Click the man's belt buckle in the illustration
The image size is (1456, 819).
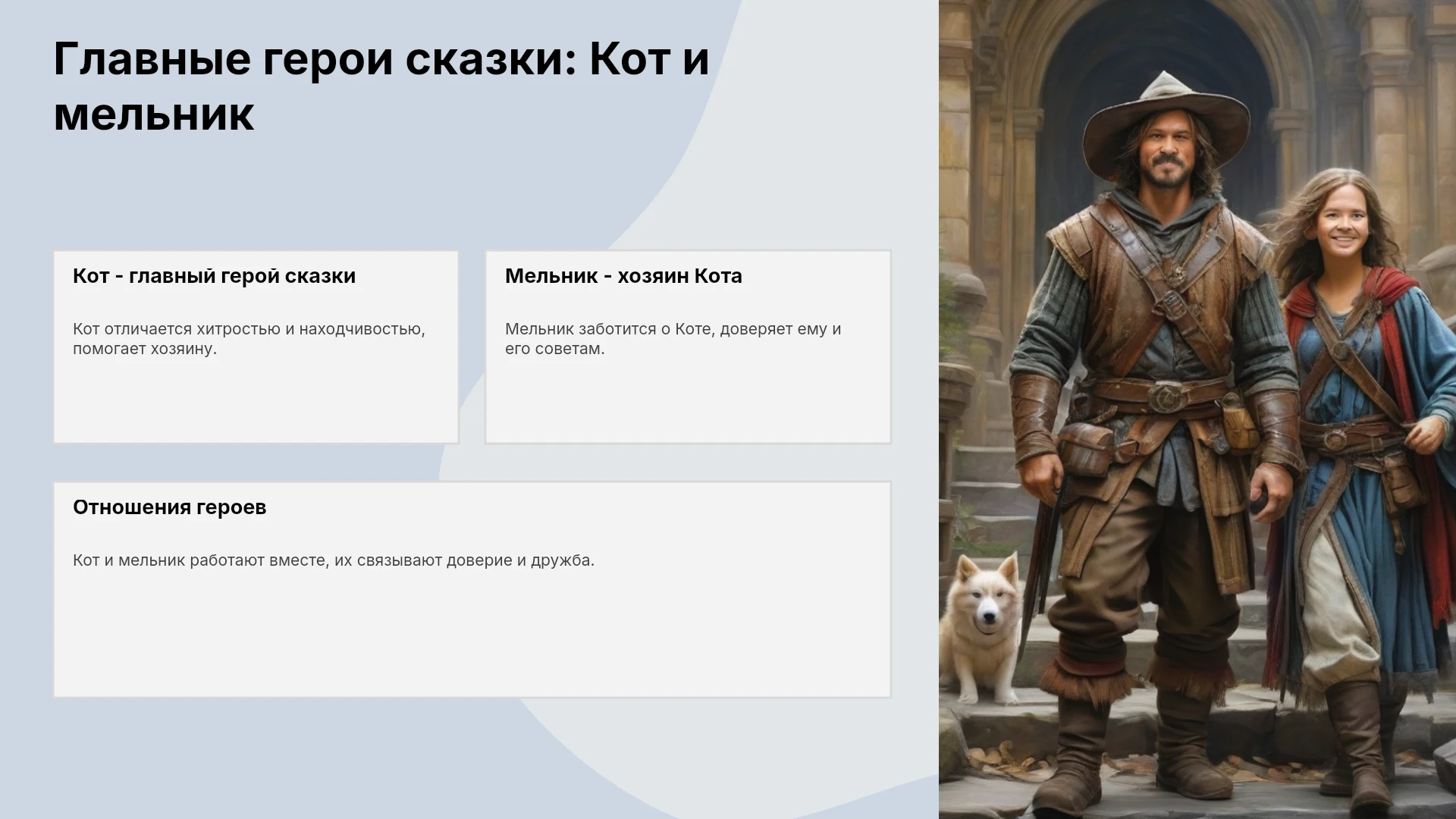(x=1163, y=396)
